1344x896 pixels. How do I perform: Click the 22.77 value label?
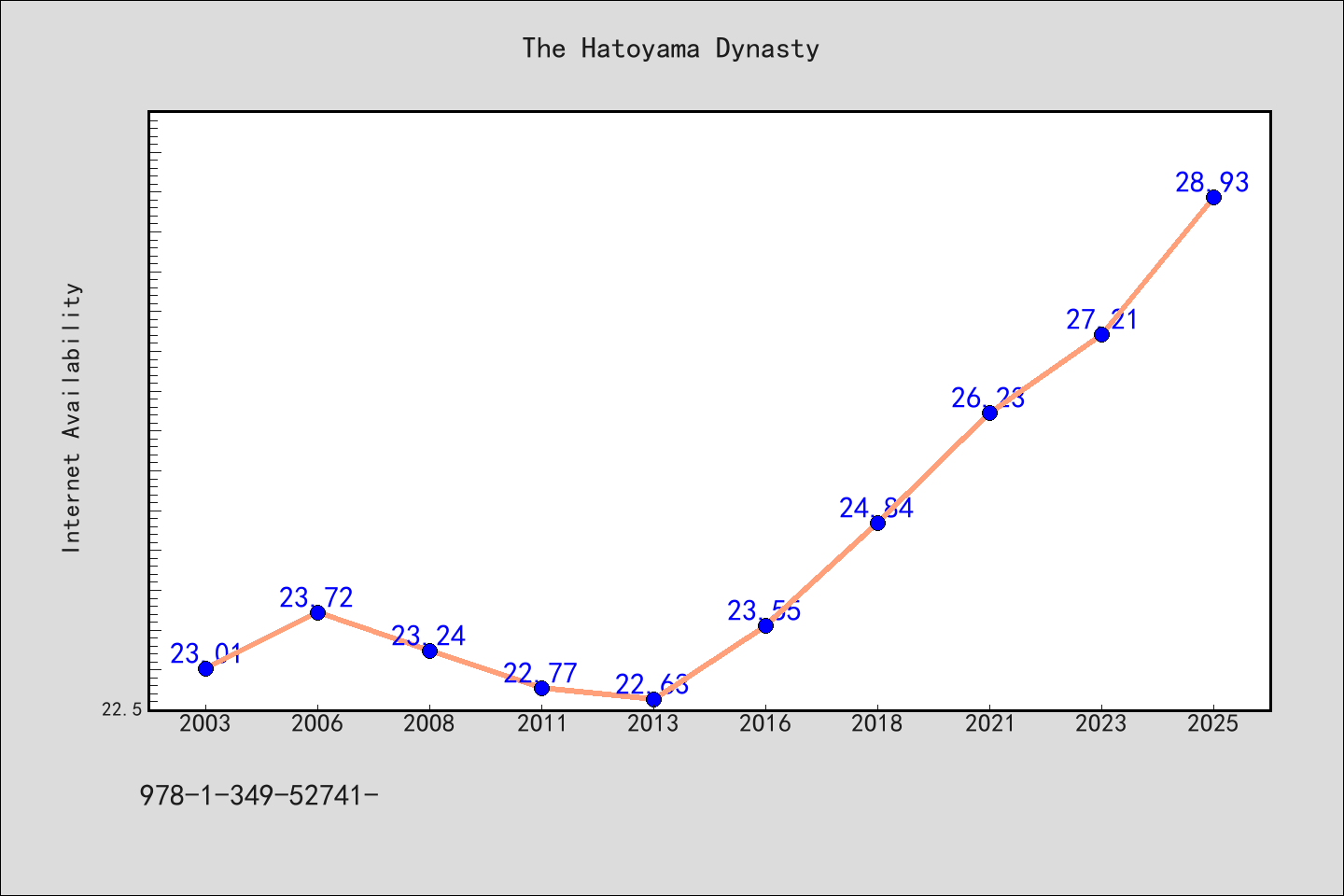tap(540, 673)
